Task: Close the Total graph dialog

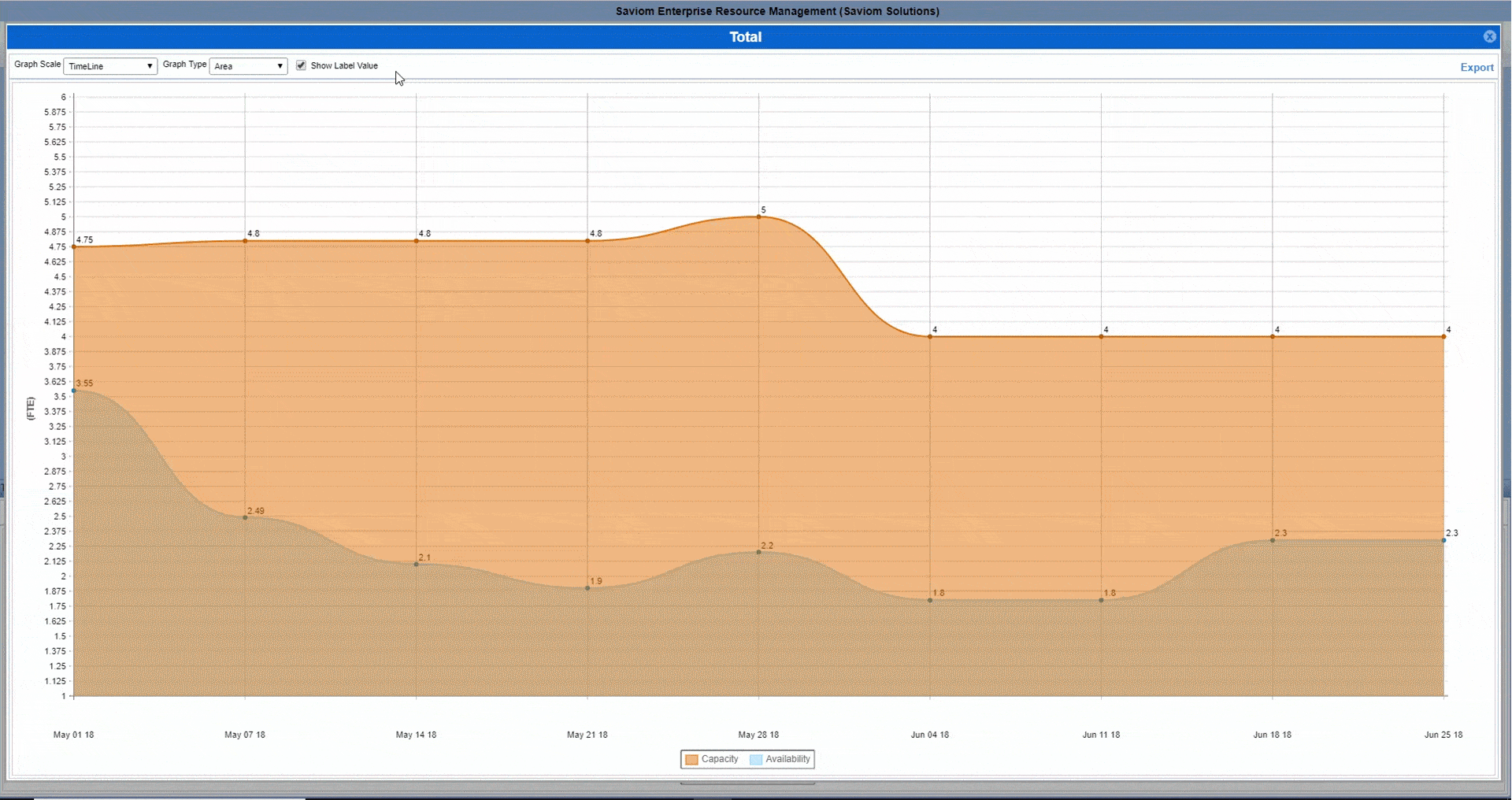Action: point(1489,36)
